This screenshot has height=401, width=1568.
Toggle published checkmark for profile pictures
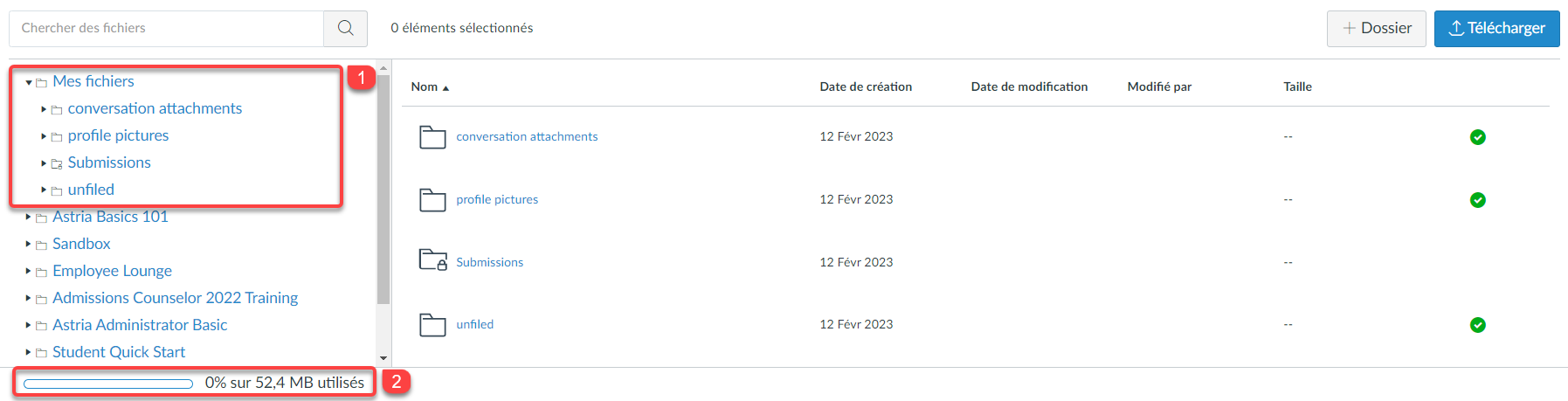coord(1478,200)
